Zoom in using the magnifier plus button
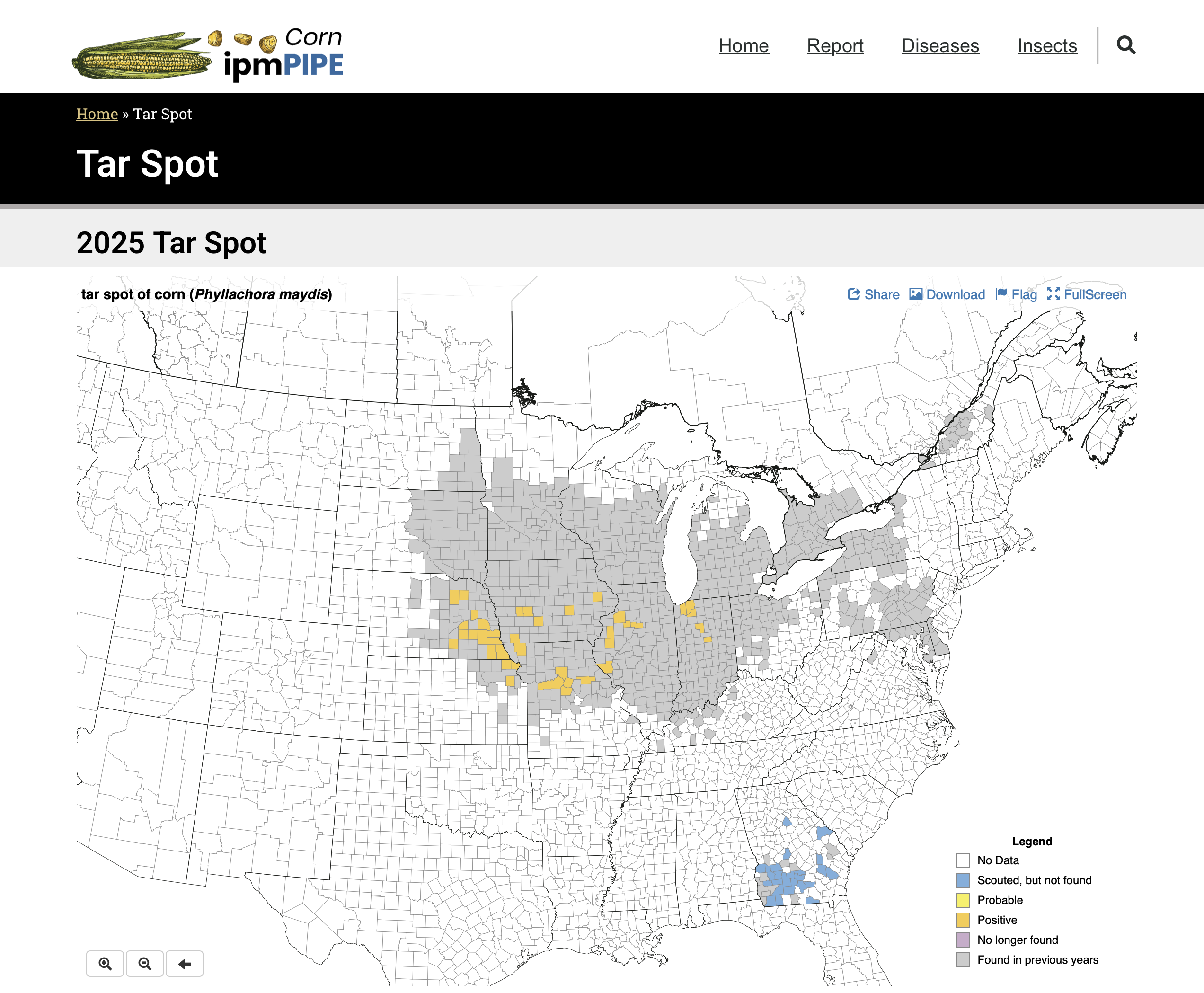Image resolution: width=1204 pixels, height=993 pixels. (105, 963)
